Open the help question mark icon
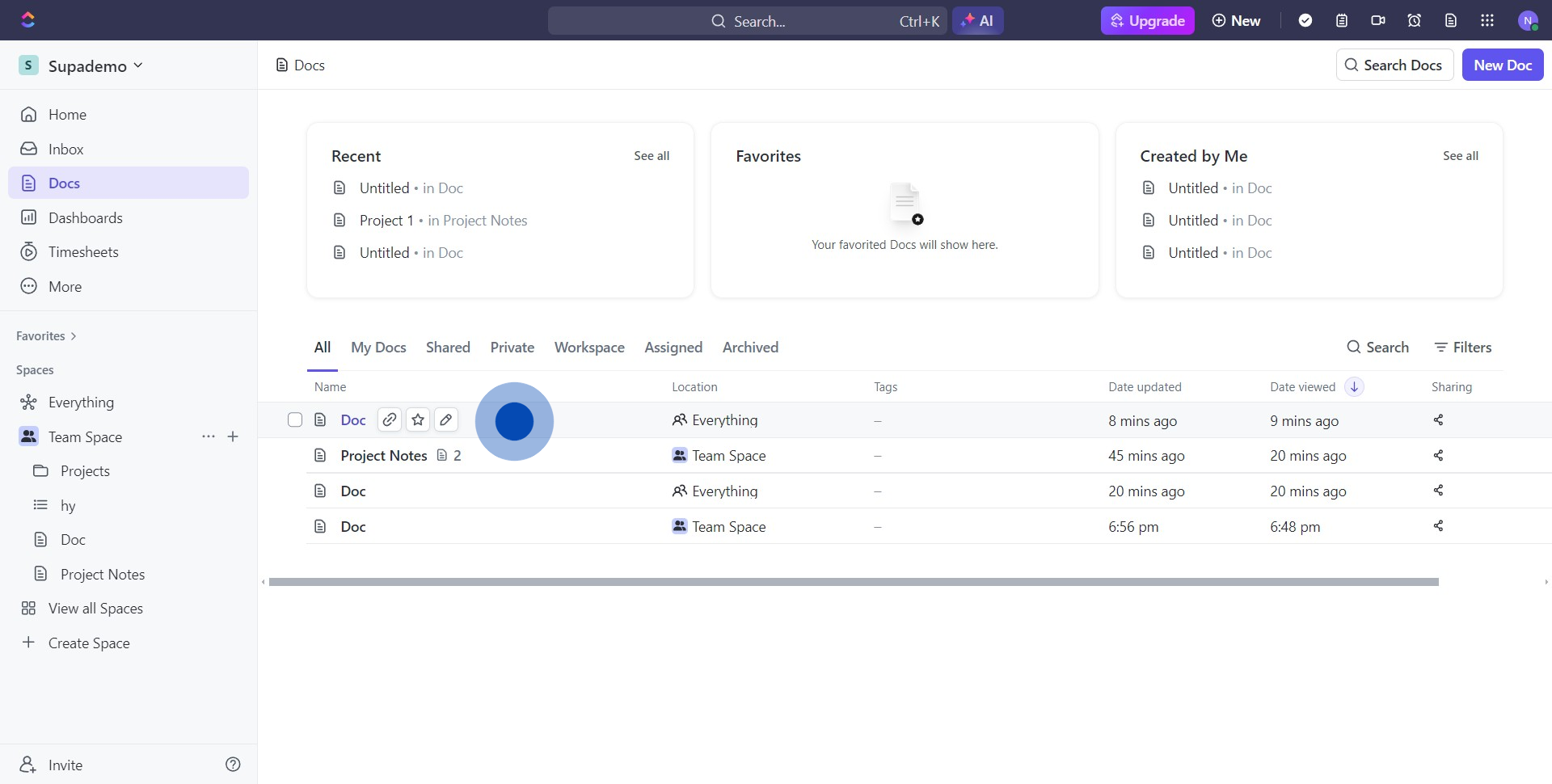1552x784 pixels. pyautogui.click(x=233, y=765)
